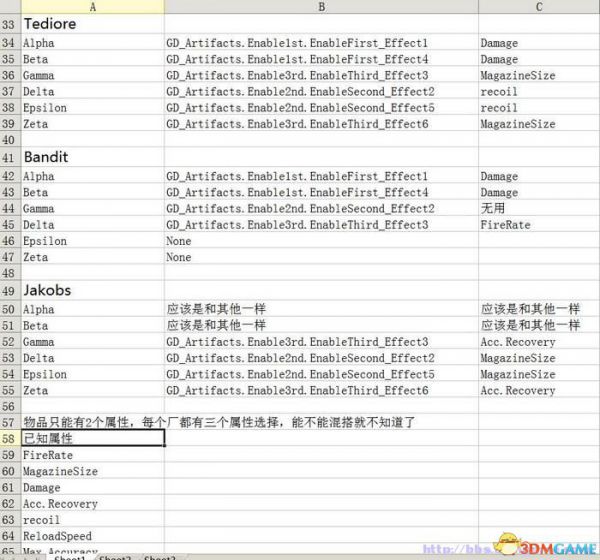The image size is (600, 560).
Task: Select the MagazineSize cell in row 36
Action: pyautogui.click(x=539, y=75)
